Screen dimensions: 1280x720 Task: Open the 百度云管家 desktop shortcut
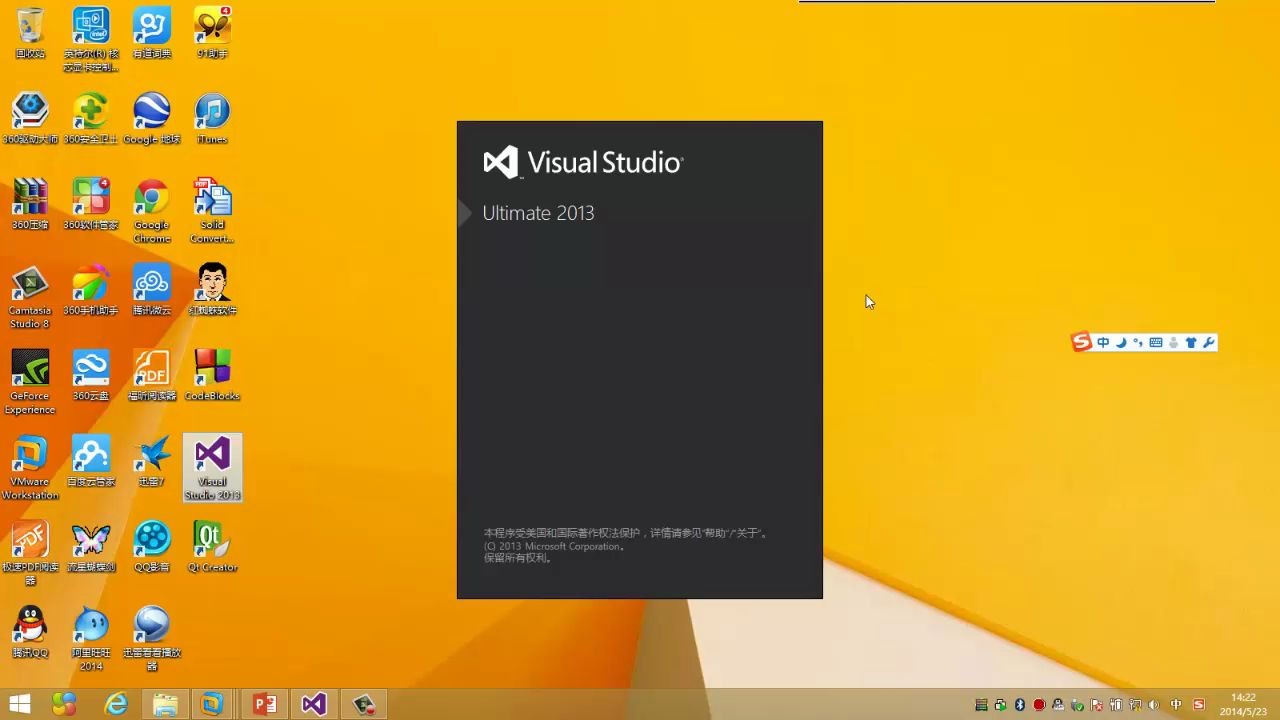(91, 462)
